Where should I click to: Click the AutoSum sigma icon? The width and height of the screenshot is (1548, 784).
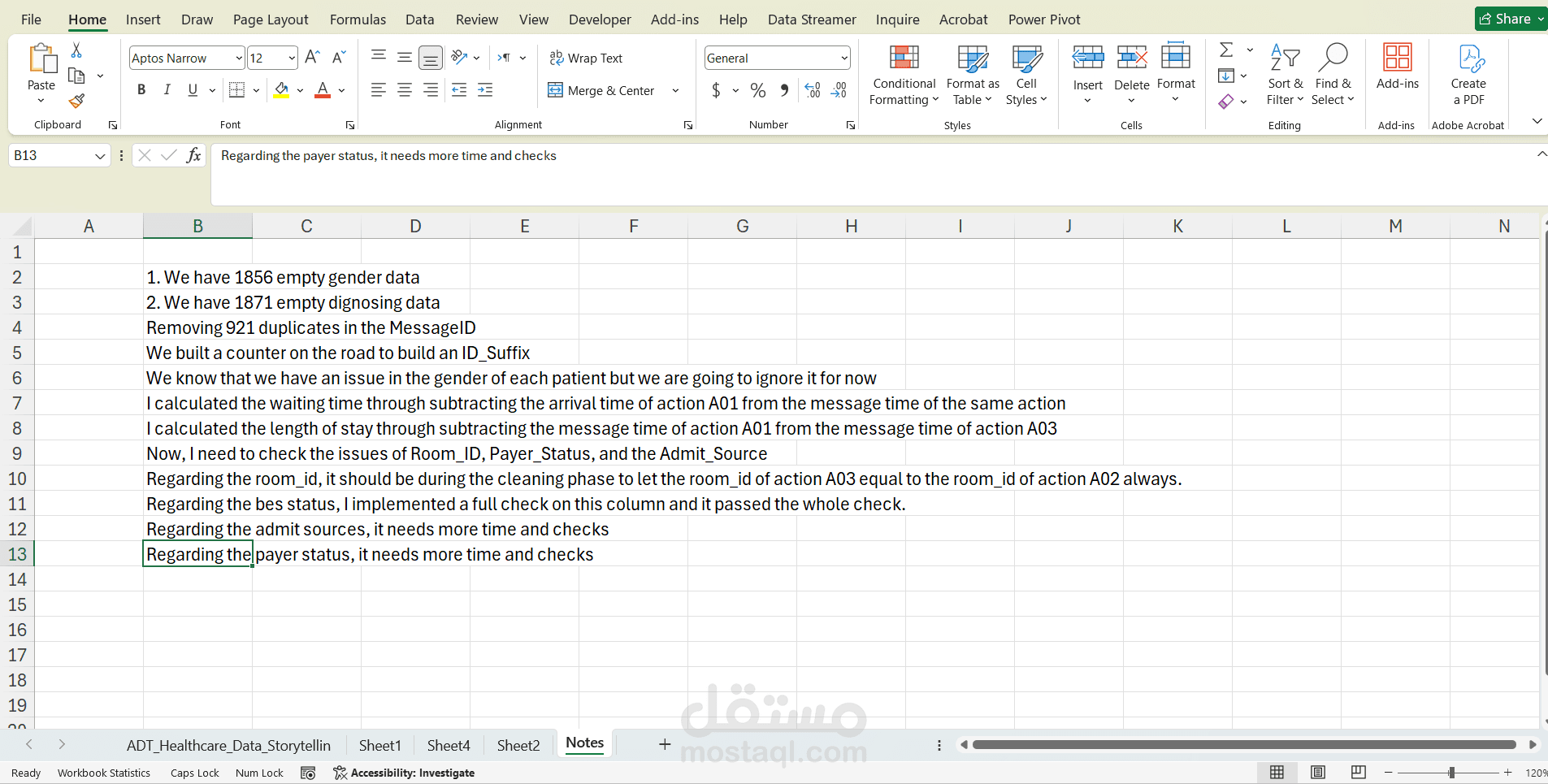click(x=1226, y=50)
